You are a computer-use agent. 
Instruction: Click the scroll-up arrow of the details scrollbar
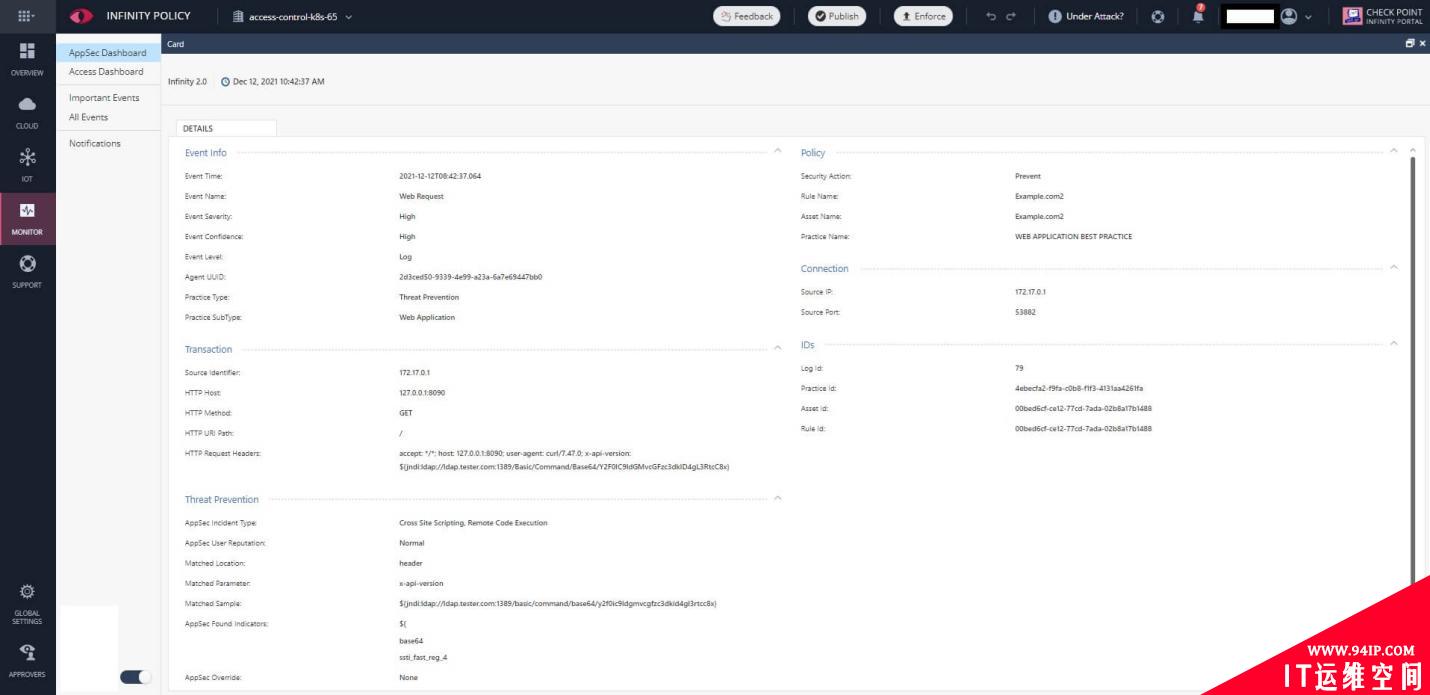tap(1413, 151)
